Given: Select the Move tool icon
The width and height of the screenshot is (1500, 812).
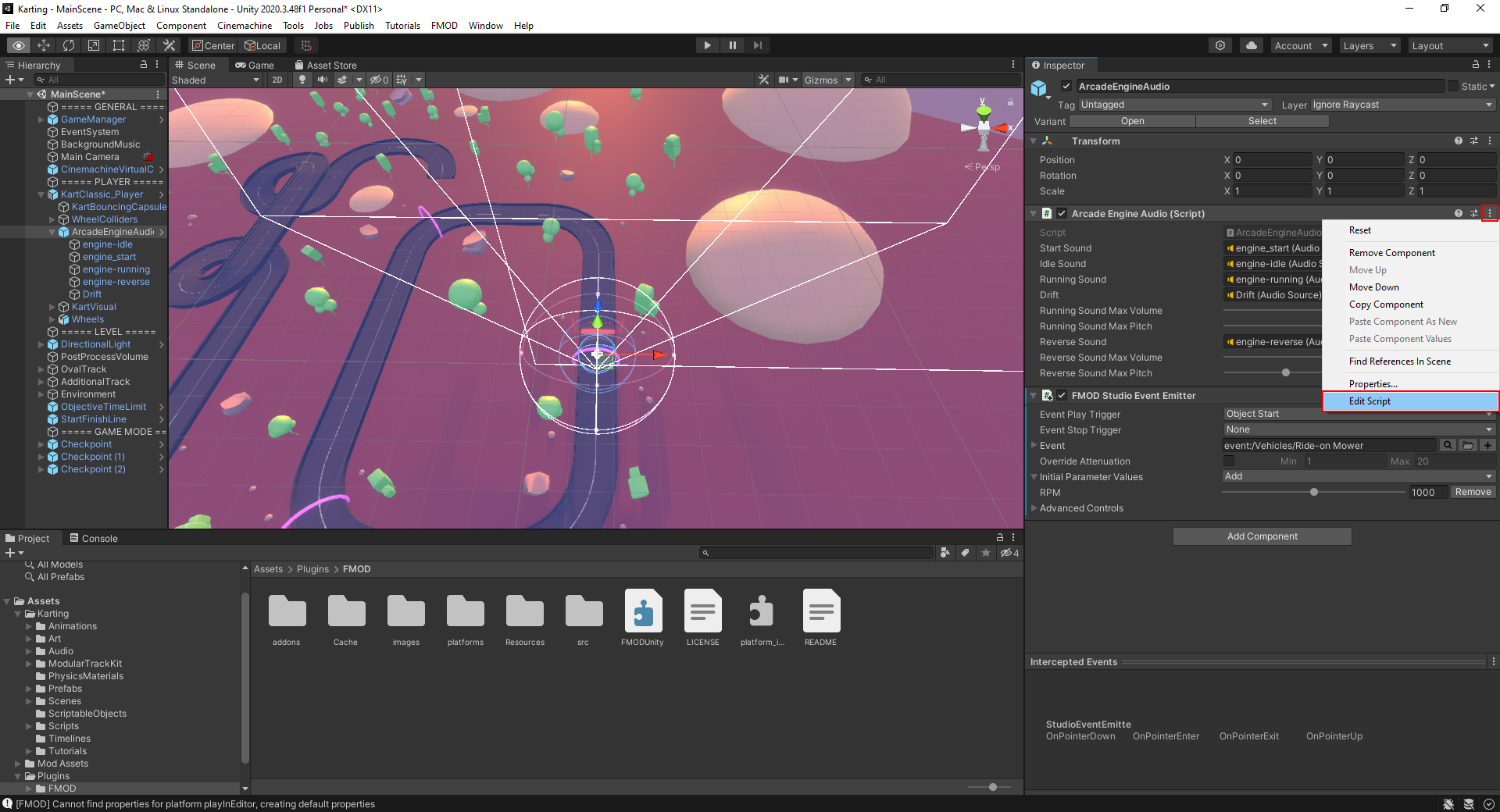Looking at the screenshot, I should point(44,45).
